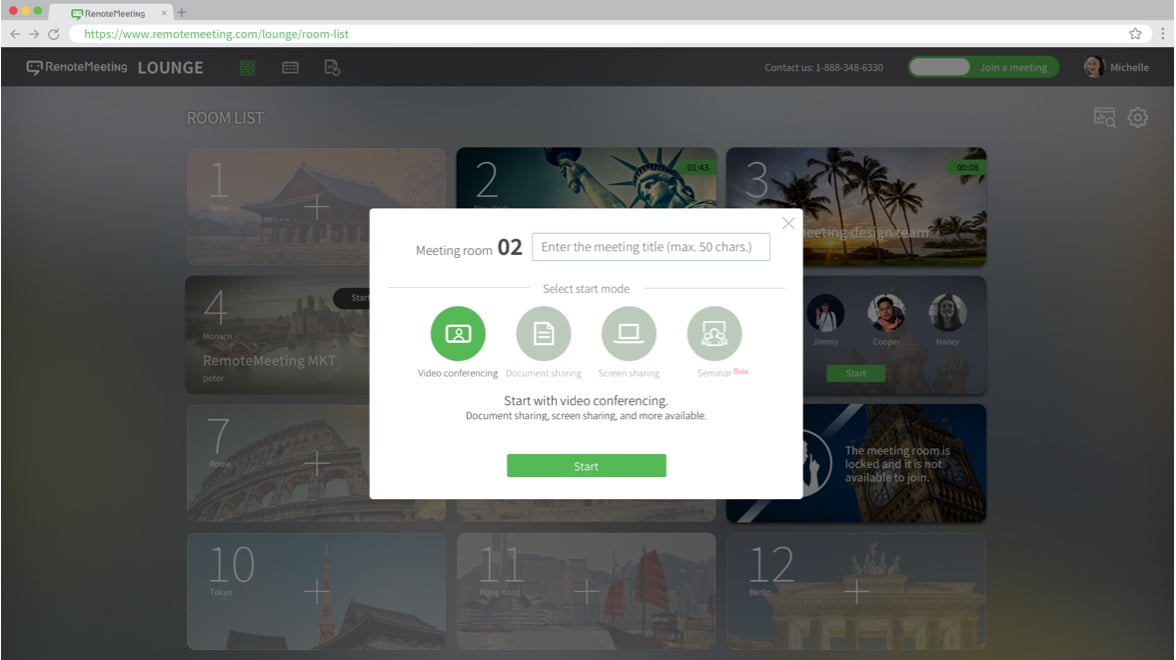Select the RemoteMeeting browser tab
Viewport: 1176px width, 660px height.
(110, 13)
